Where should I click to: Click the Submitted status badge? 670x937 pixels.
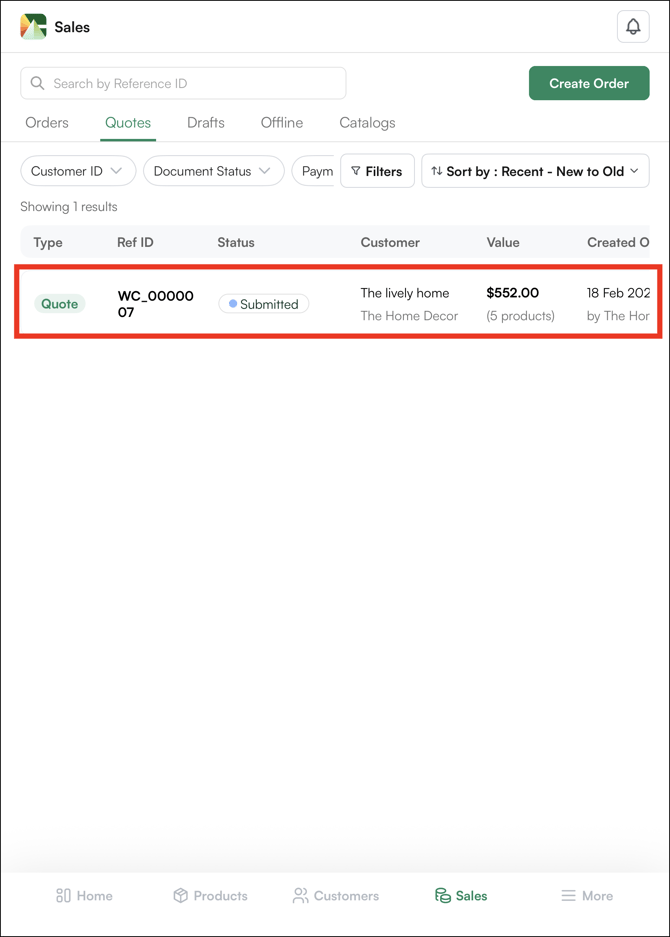point(264,304)
